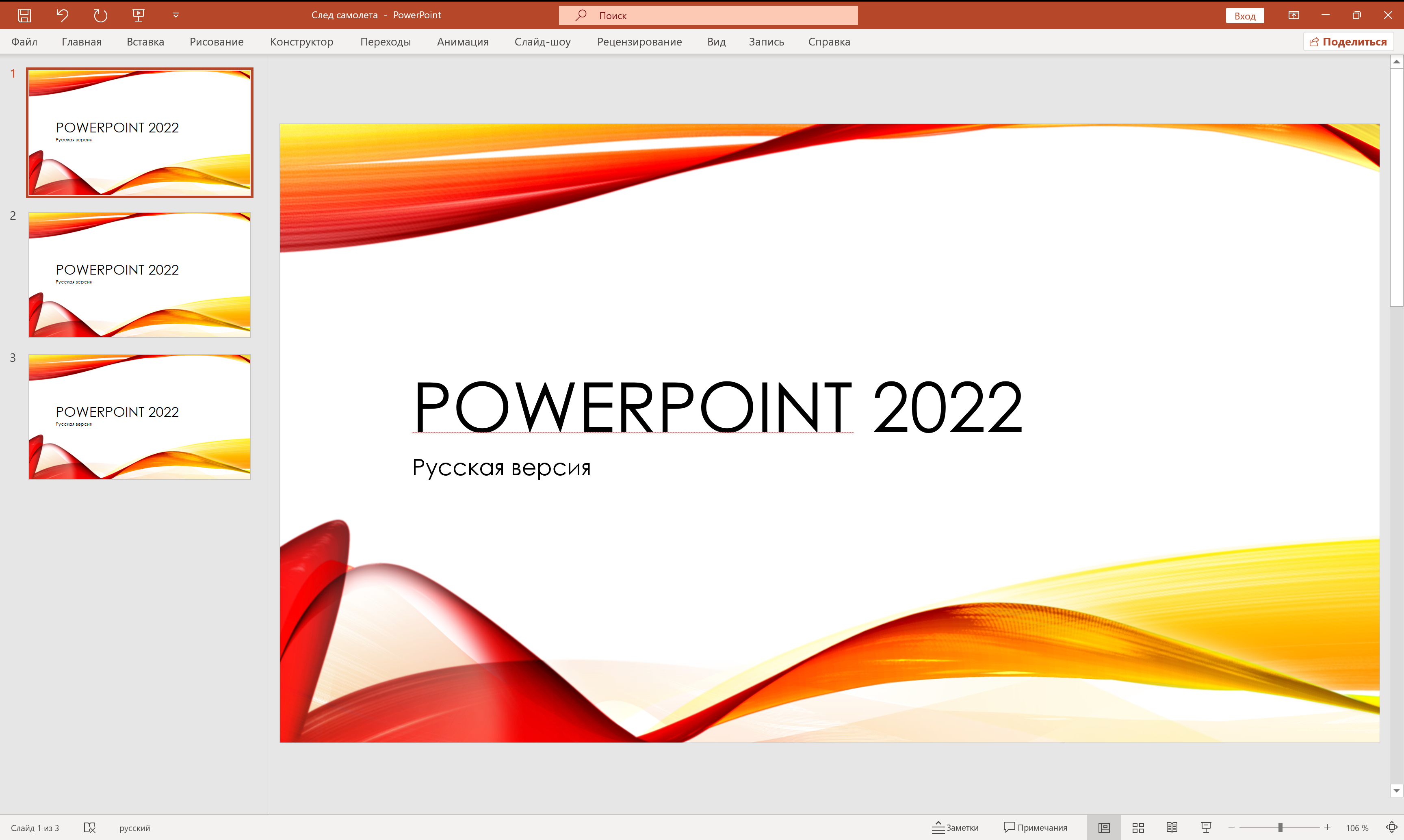1404x840 pixels.
Task: Switch to the Анимация tab
Action: coord(462,41)
